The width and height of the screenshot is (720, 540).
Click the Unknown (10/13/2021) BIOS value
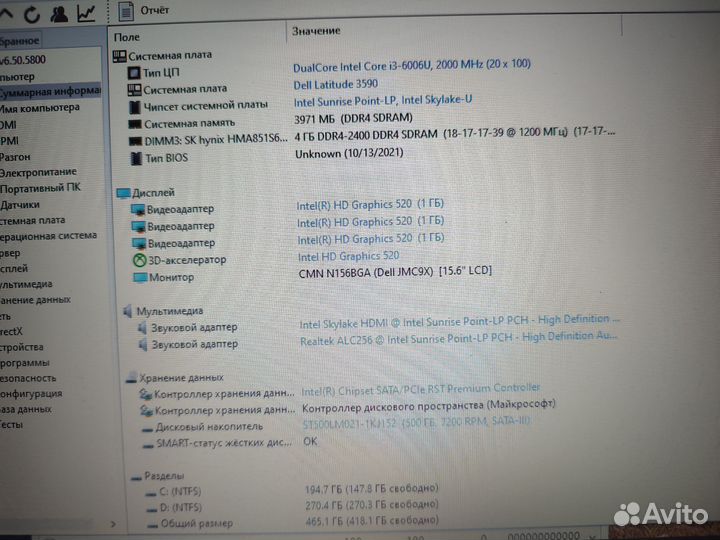(x=349, y=153)
